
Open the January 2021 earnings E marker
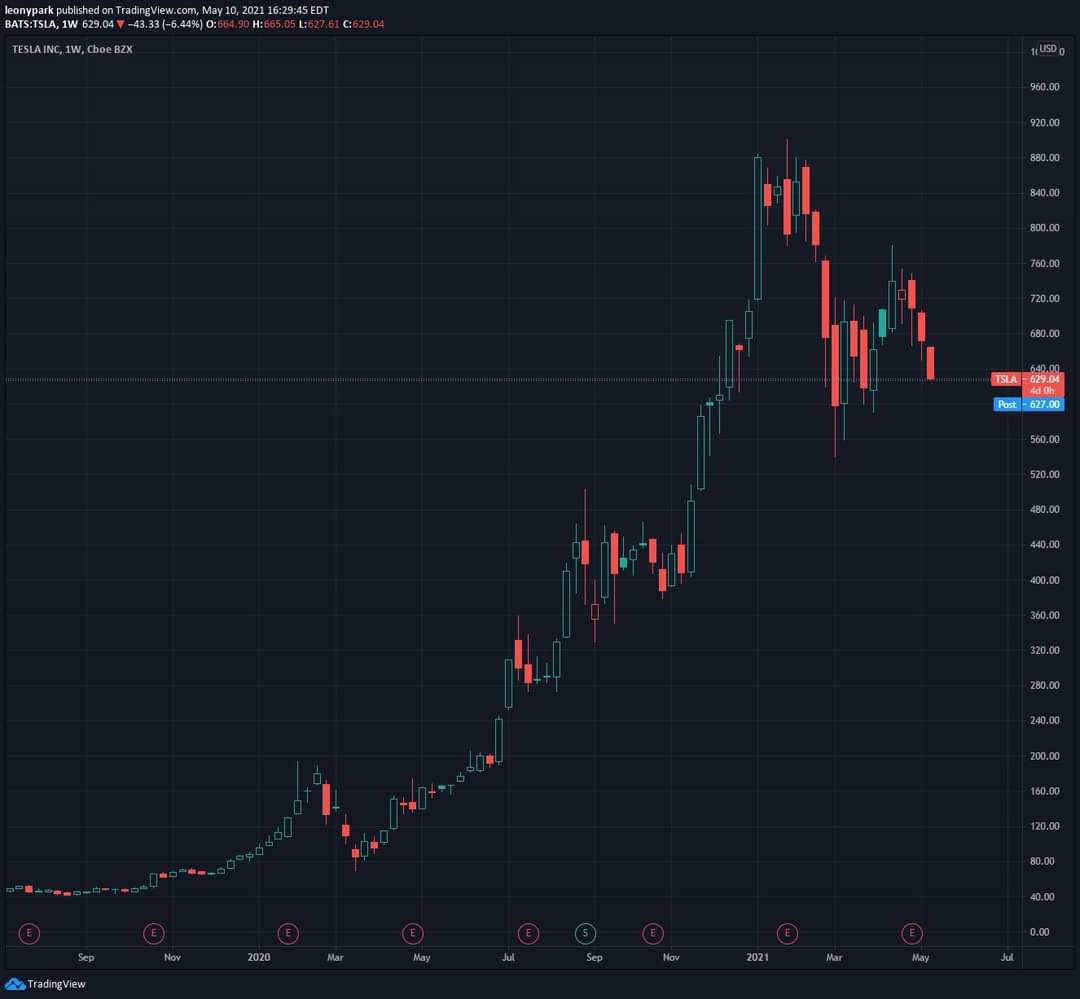[x=787, y=934]
